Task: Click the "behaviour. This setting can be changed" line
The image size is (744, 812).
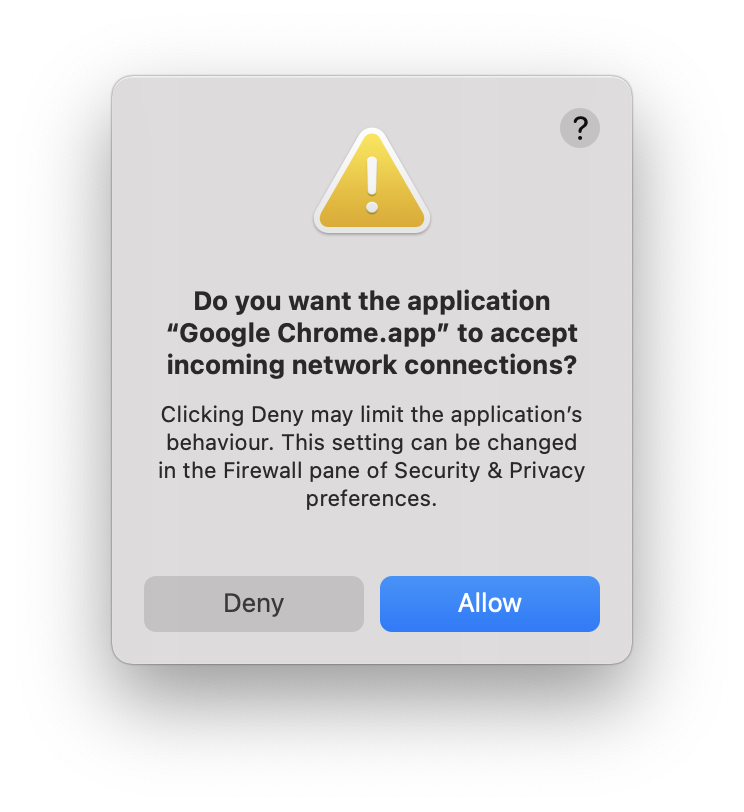Action: [x=371, y=442]
